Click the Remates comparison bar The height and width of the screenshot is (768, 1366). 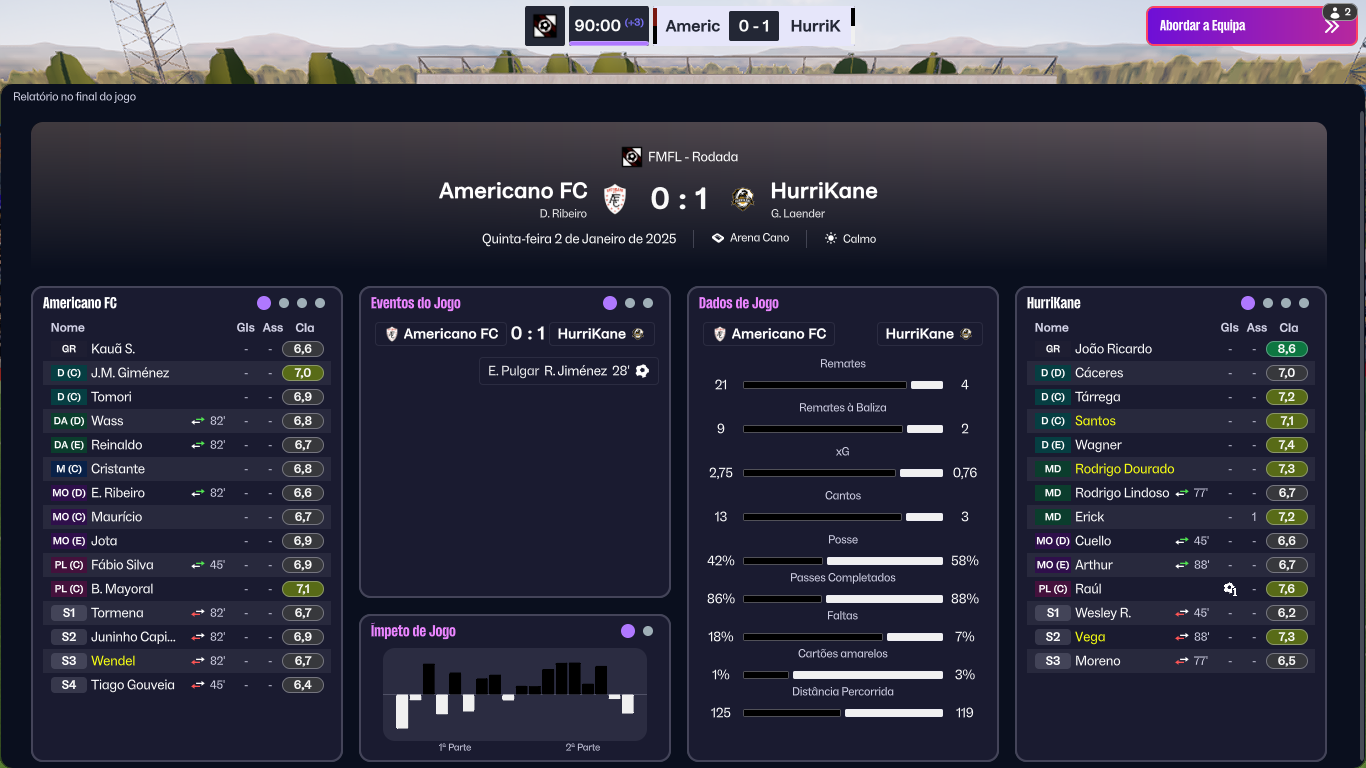843,385
